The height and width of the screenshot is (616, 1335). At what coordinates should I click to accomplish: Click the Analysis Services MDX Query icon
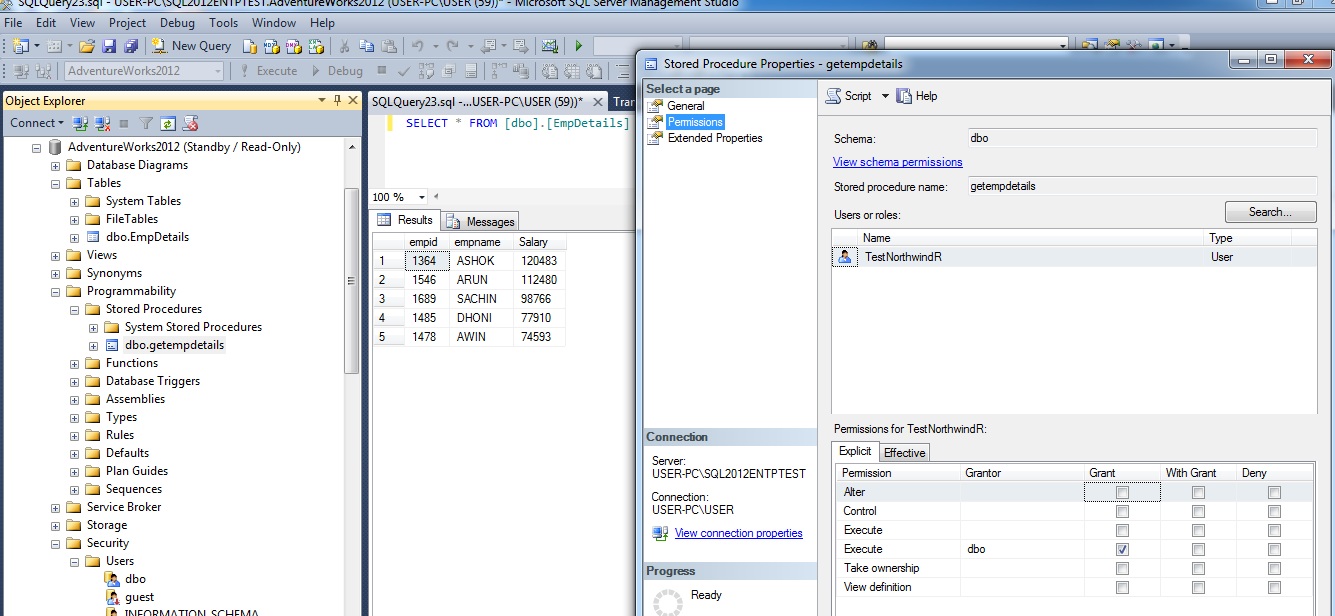[x=272, y=46]
